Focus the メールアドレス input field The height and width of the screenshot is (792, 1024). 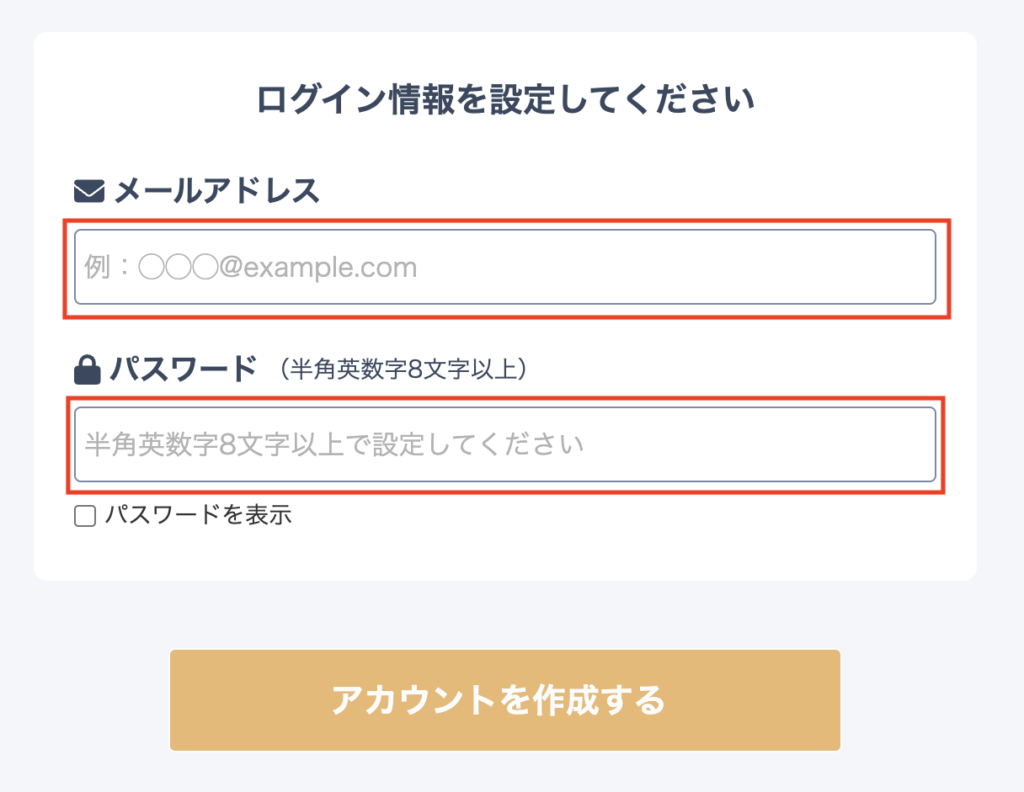coord(505,267)
